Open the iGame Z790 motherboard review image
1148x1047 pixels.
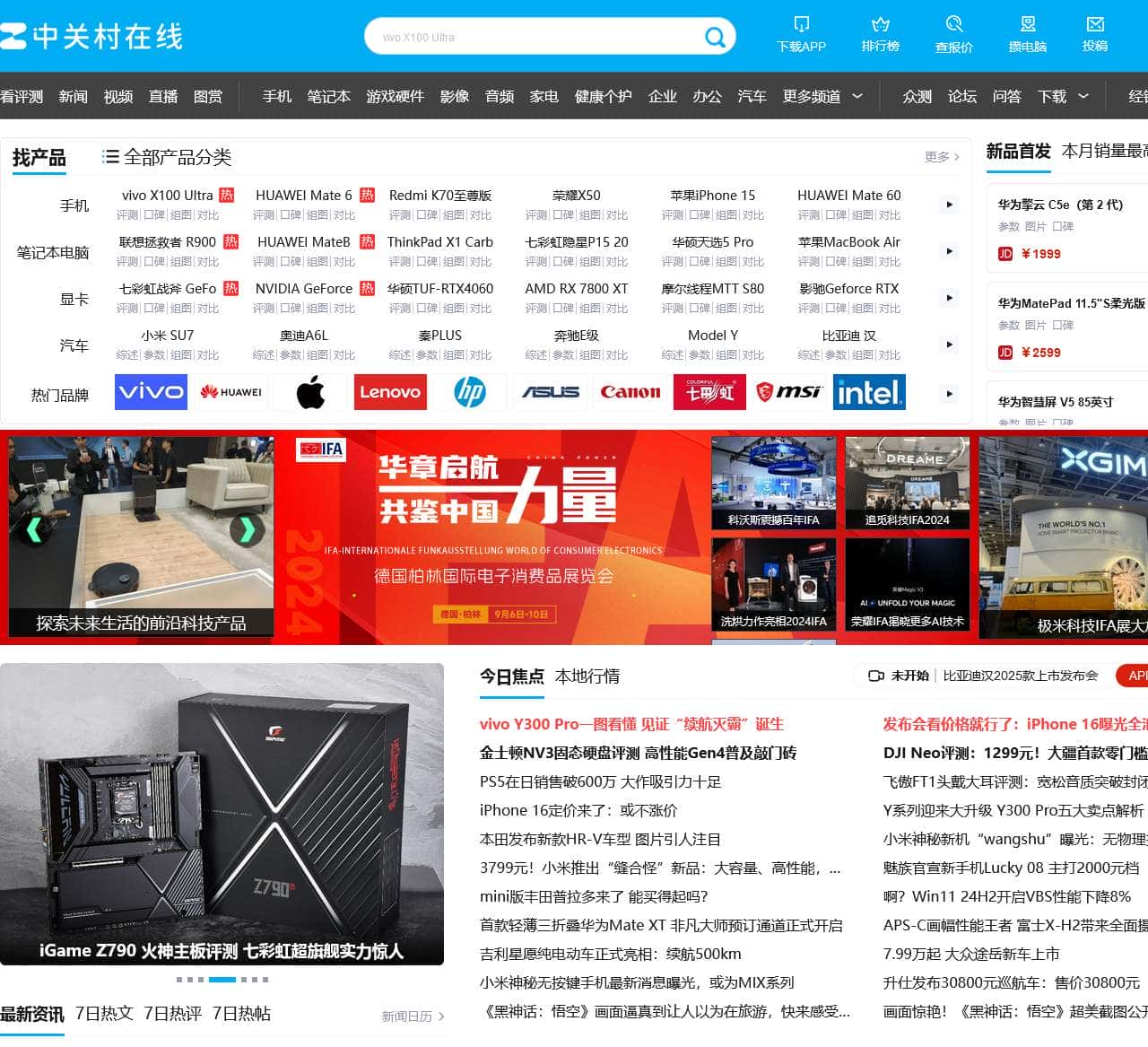[x=222, y=814]
